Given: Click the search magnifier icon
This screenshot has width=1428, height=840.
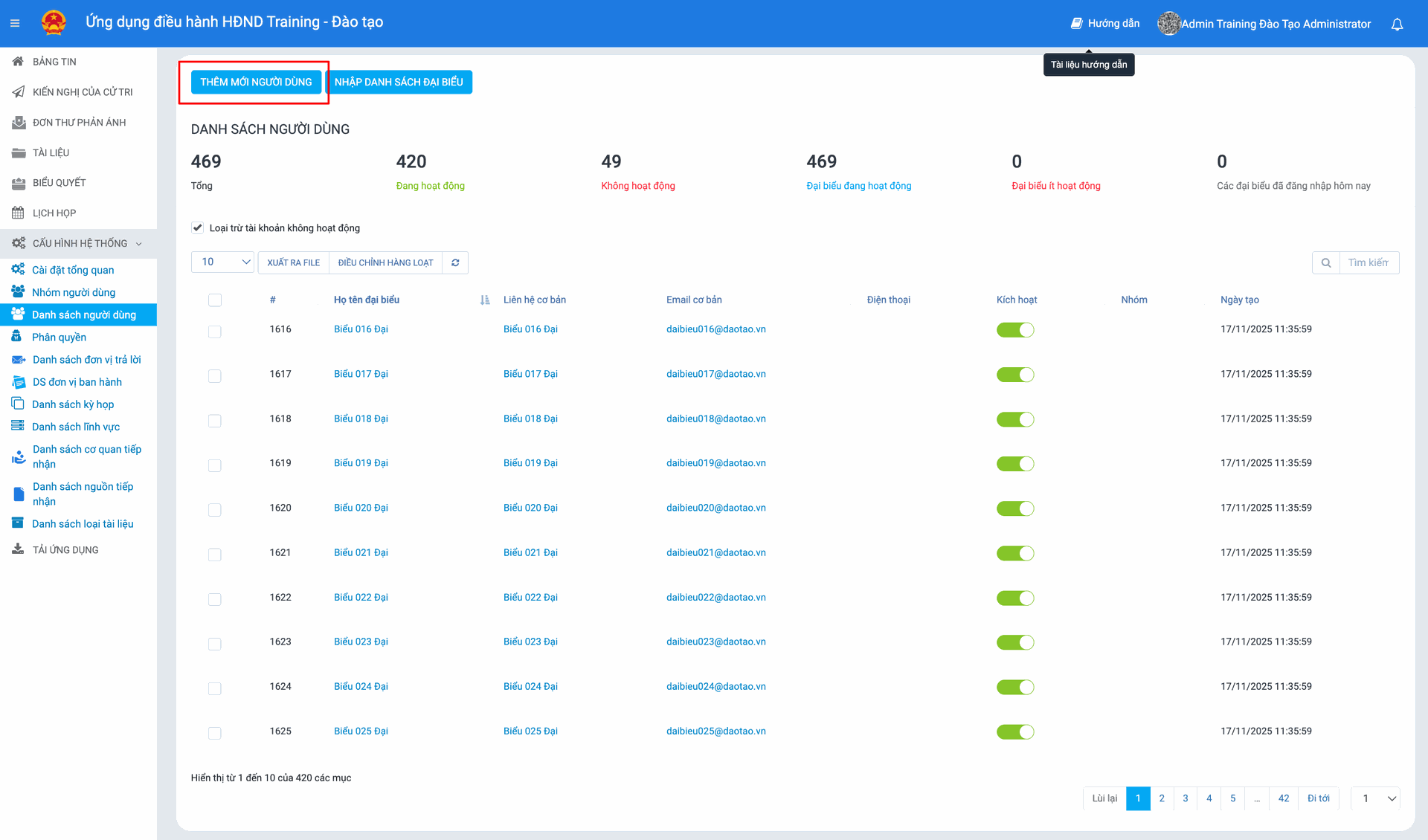Looking at the screenshot, I should 1325,262.
